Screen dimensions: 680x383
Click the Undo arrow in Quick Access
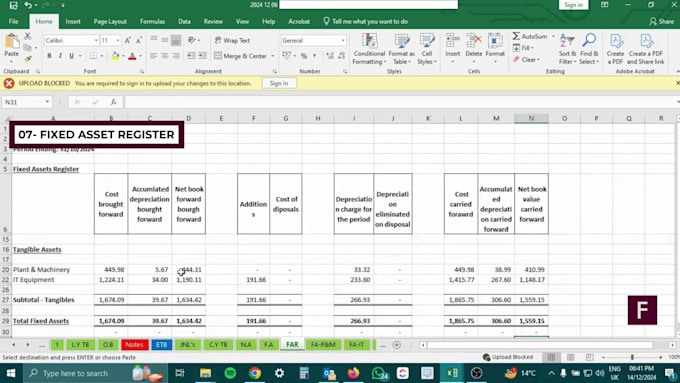coord(28,5)
